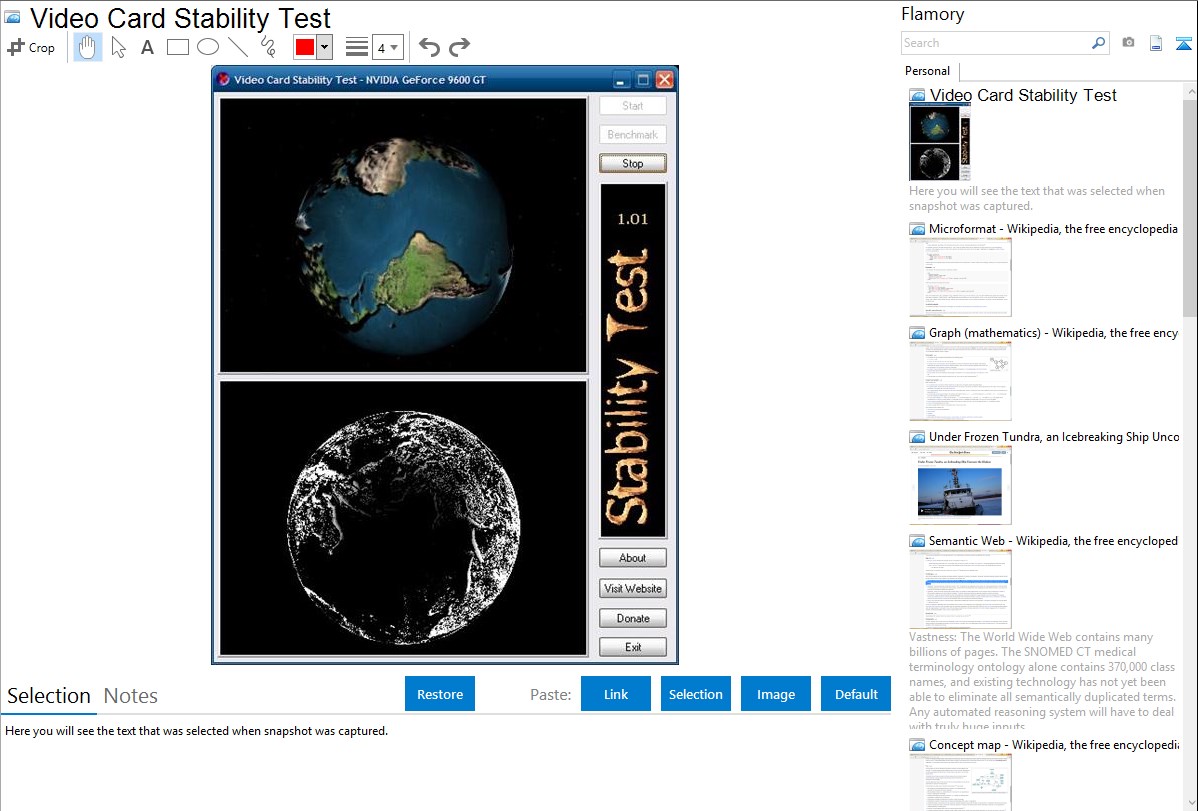Open the color picker dropdown arrow

click(x=325, y=47)
